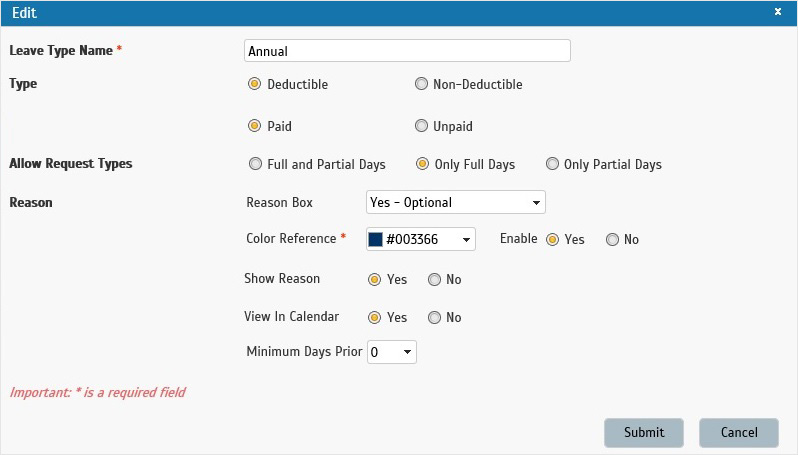Select the Non-Deductible type option
This screenshot has width=798, height=455.
[421, 83]
